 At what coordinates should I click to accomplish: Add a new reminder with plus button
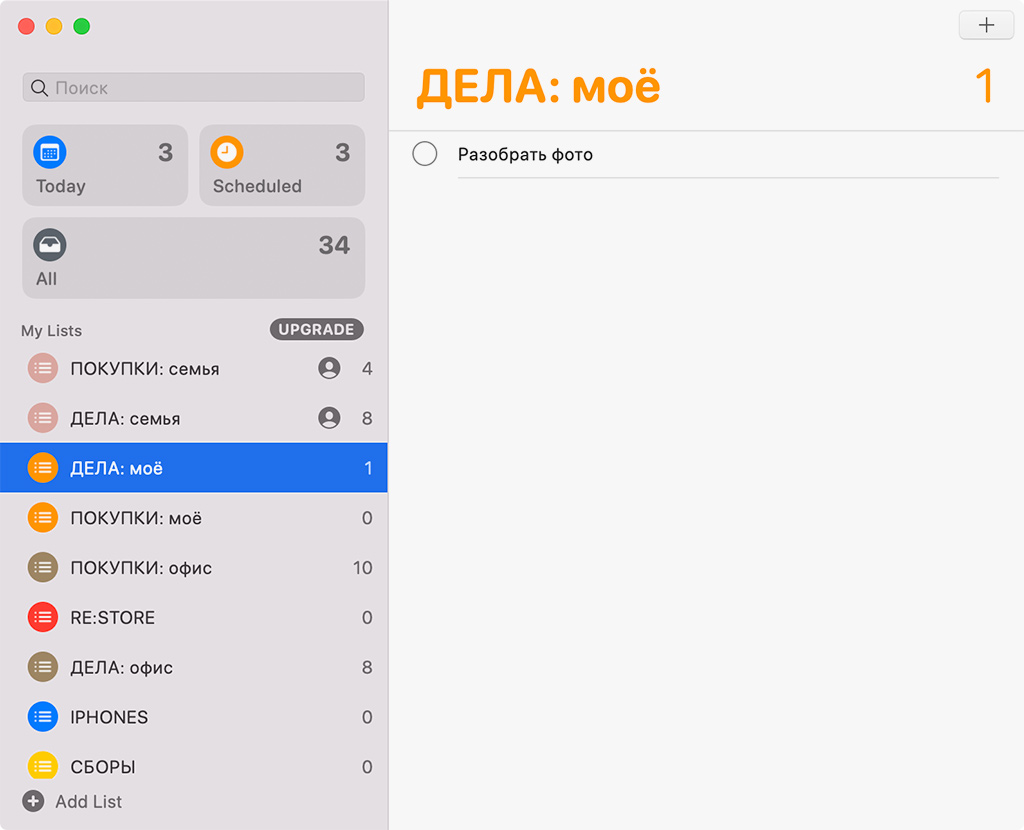986,25
